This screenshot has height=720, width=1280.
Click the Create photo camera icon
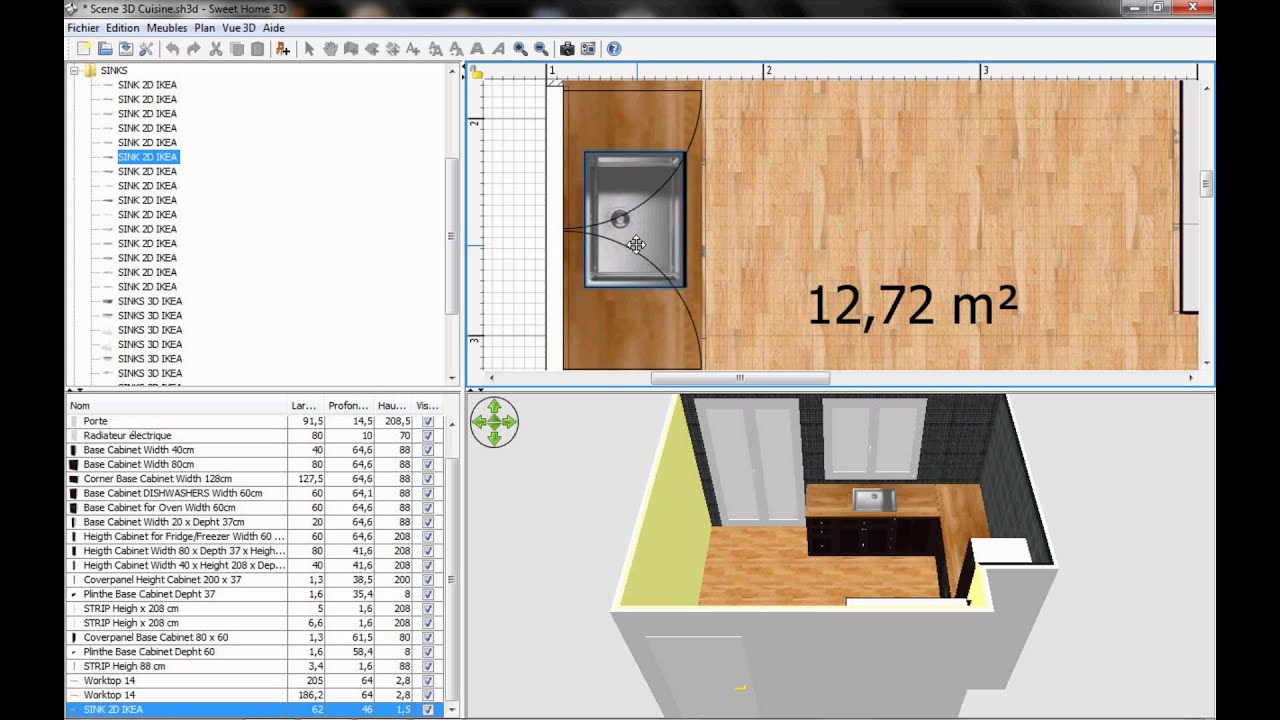point(567,49)
